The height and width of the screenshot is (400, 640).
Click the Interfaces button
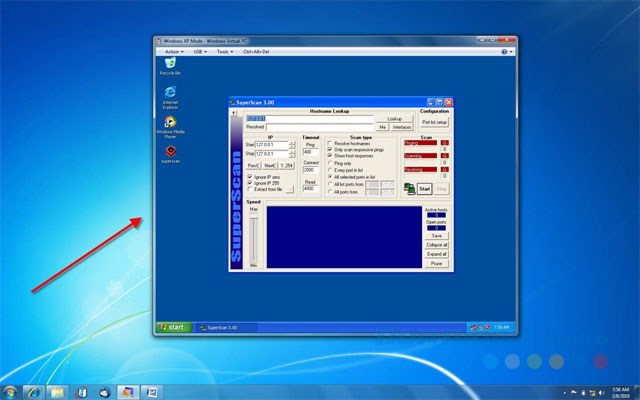[402, 127]
